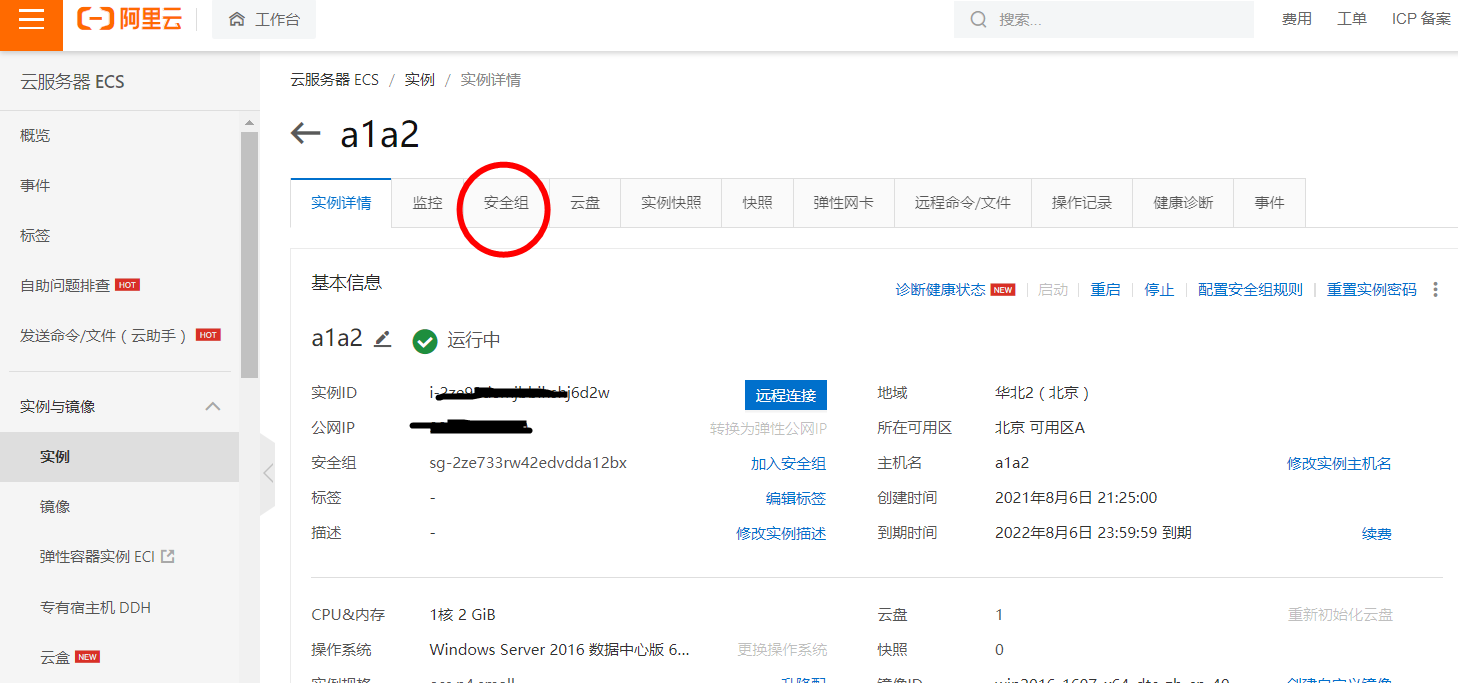
Task: Click the sidebar vertical scrollbar
Action: 249,255
